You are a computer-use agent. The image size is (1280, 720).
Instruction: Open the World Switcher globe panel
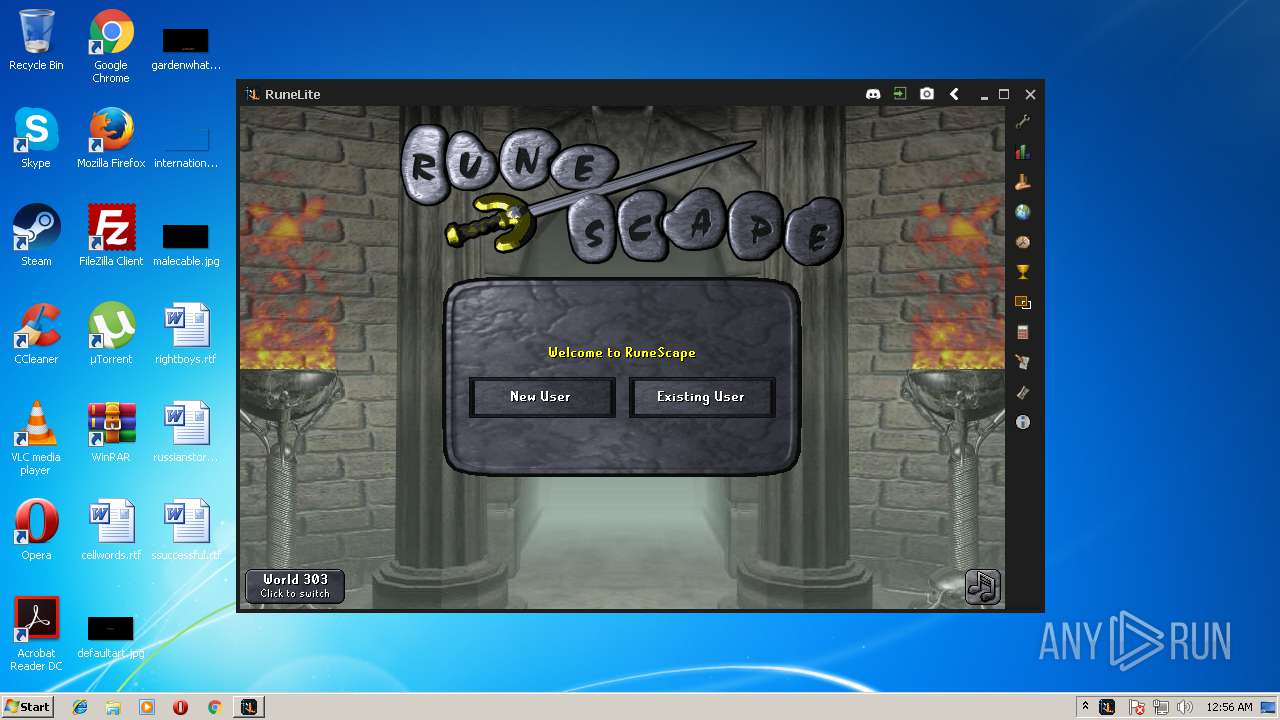(x=1022, y=212)
